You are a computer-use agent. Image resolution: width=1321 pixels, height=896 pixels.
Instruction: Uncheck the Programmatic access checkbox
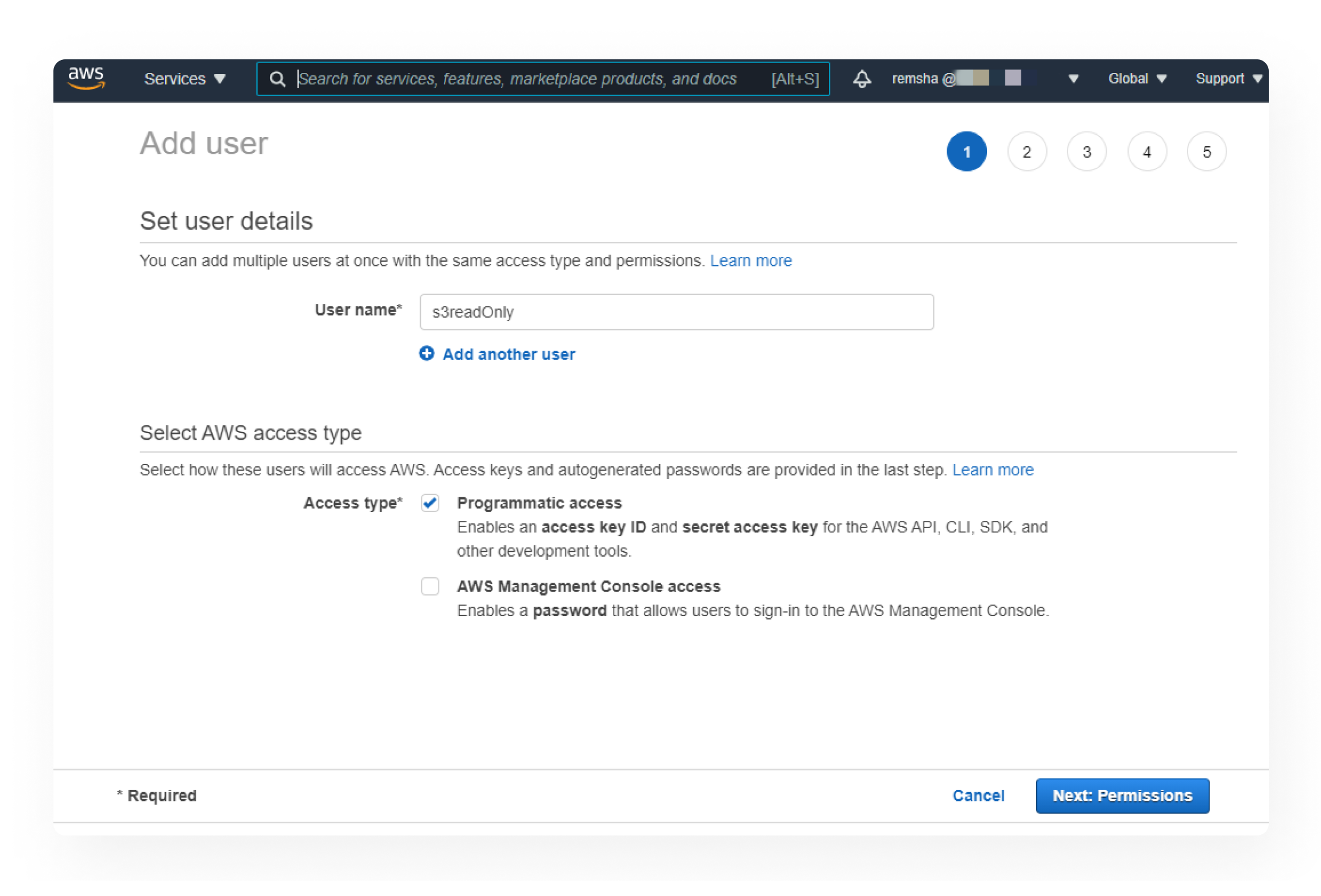click(x=430, y=503)
